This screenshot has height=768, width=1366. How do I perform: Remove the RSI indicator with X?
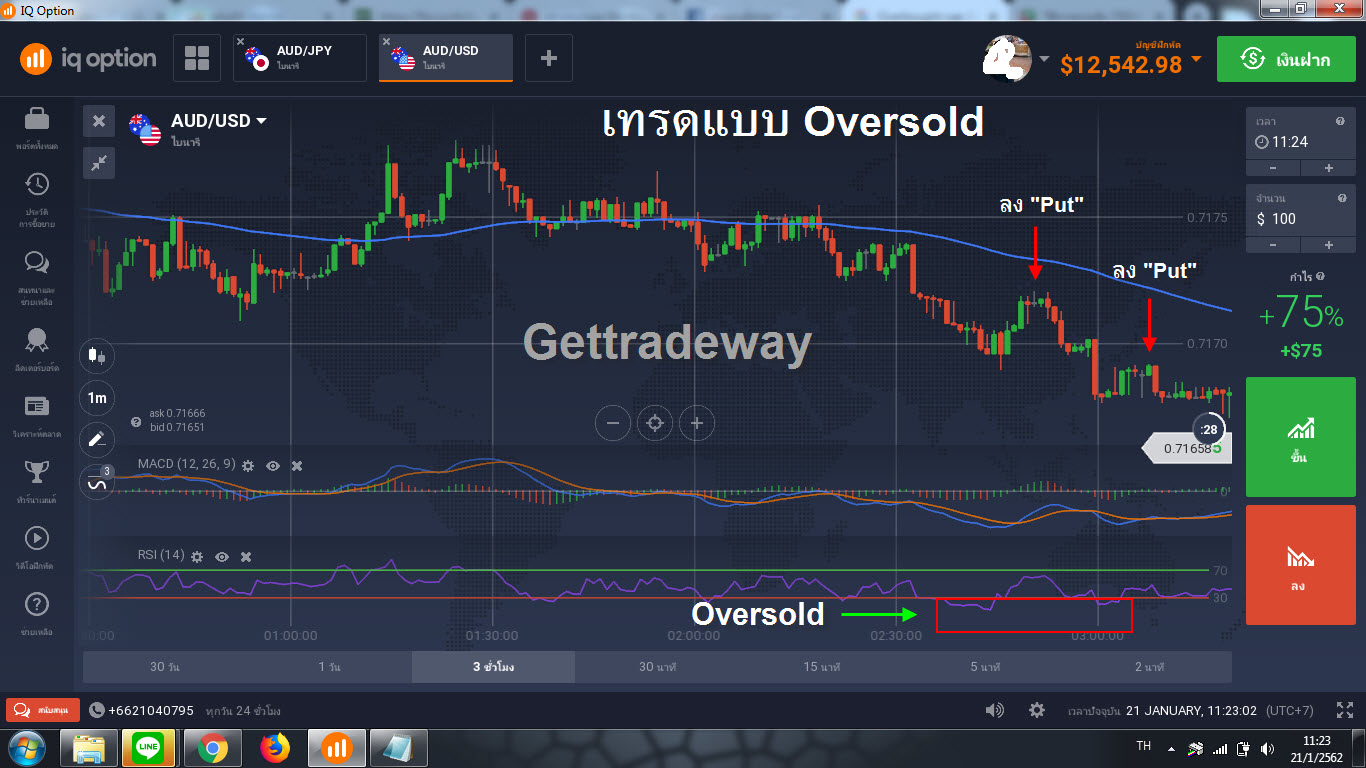[x=246, y=556]
